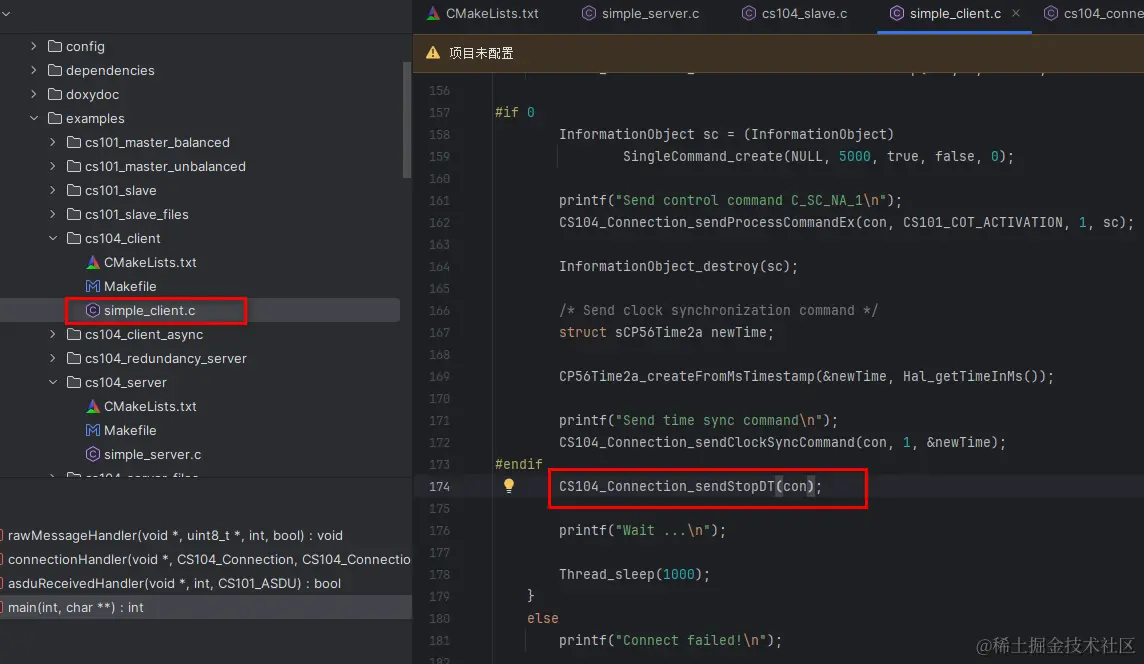
Task: Click the doxydoc folder icon
Action: pos(55,94)
